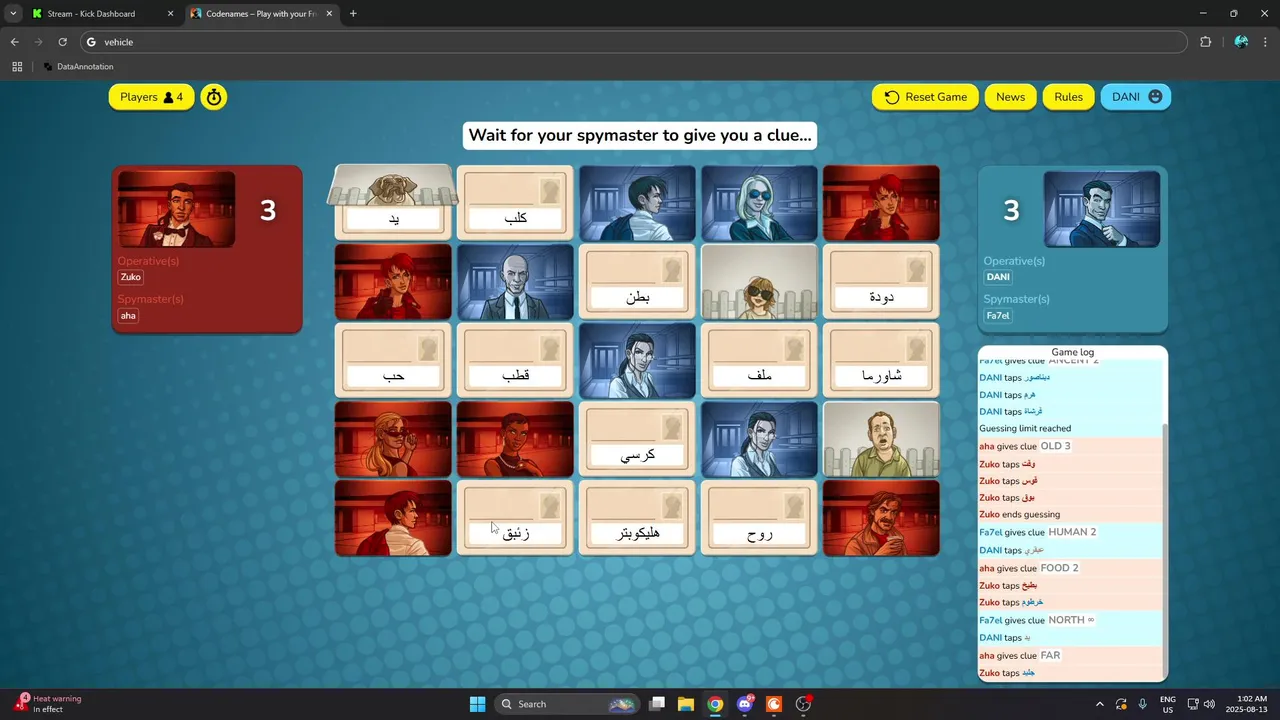Click the address bar showing vehicle
1280x720 pixels.
click(633, 42)
